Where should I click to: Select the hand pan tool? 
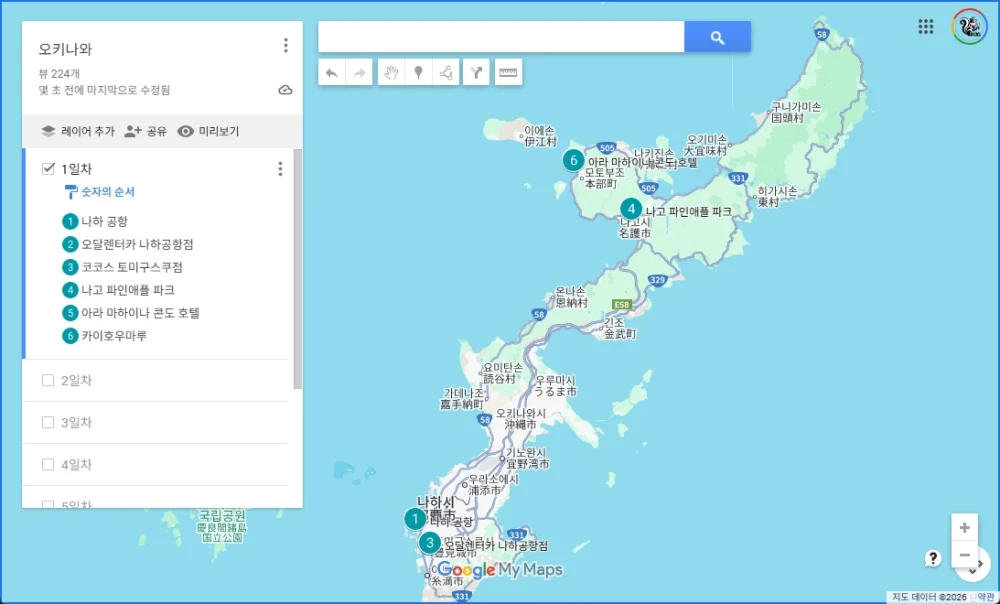point(391,72)
